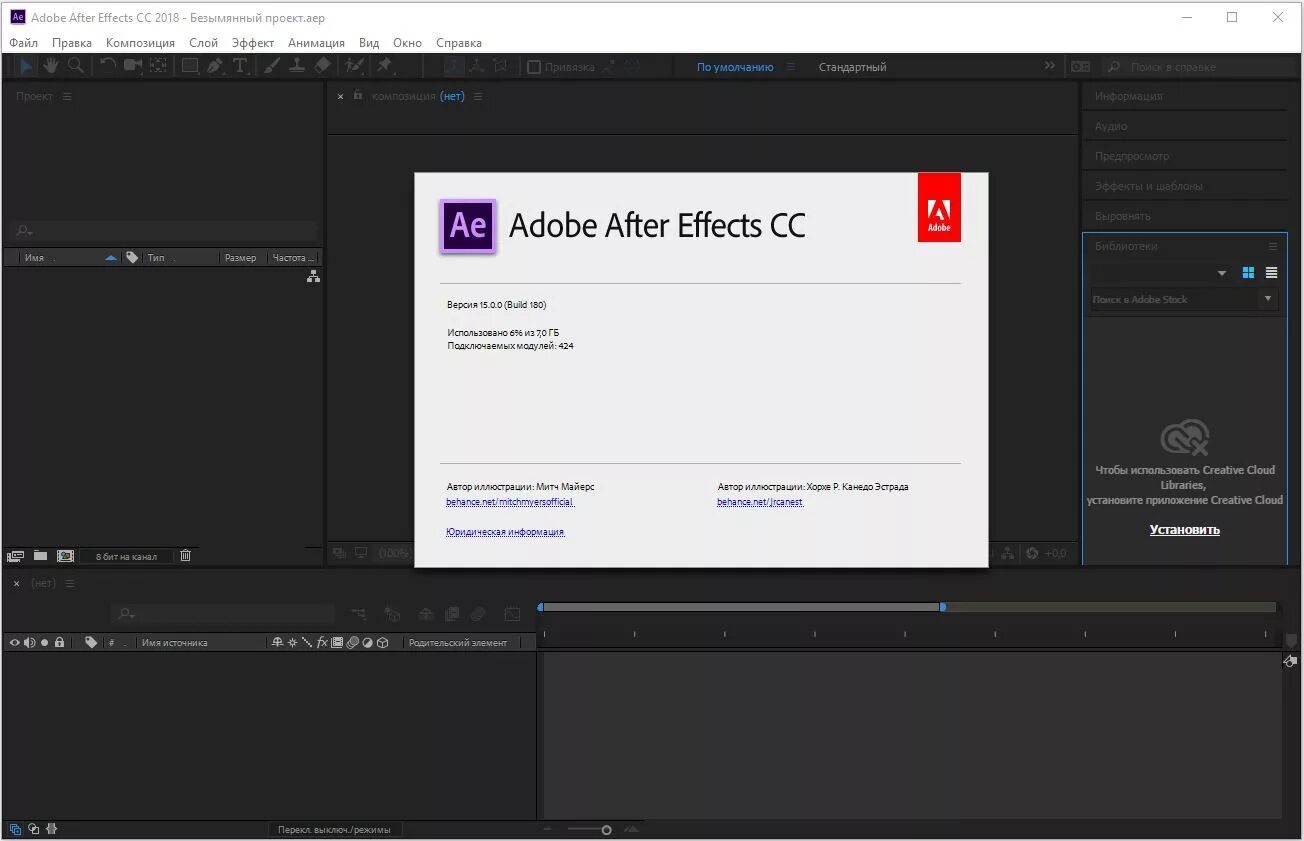This screenshot has height=841, width=1304.
Task: Open the Project search options dropdown
Action: (x=25, y=231)
